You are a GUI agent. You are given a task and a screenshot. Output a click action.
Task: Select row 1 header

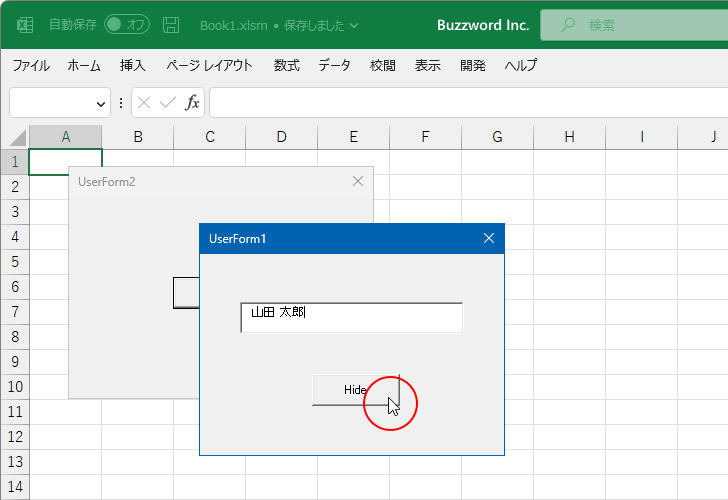click(15, 162)
